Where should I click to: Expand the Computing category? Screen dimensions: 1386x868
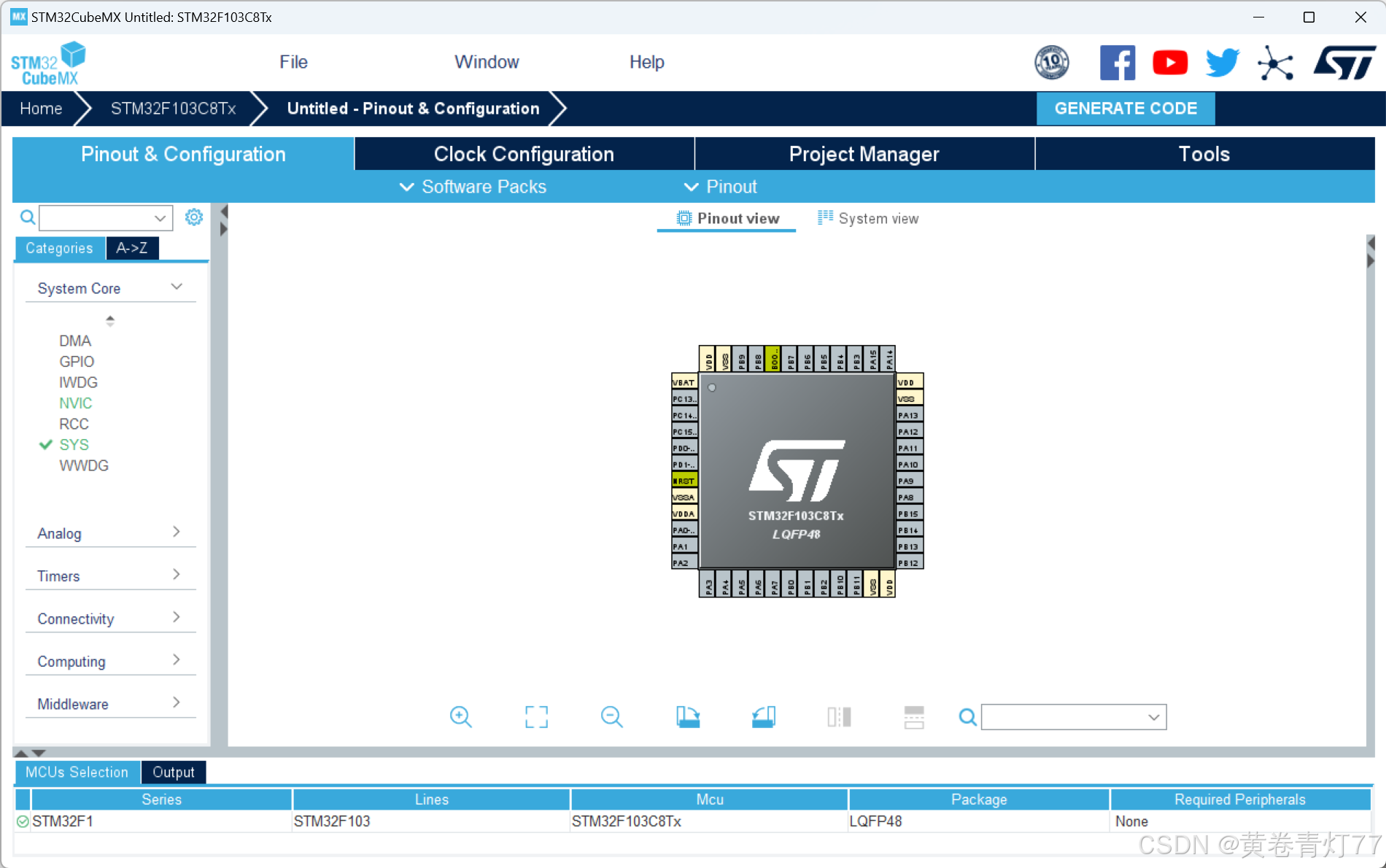[x=111, y=661]
